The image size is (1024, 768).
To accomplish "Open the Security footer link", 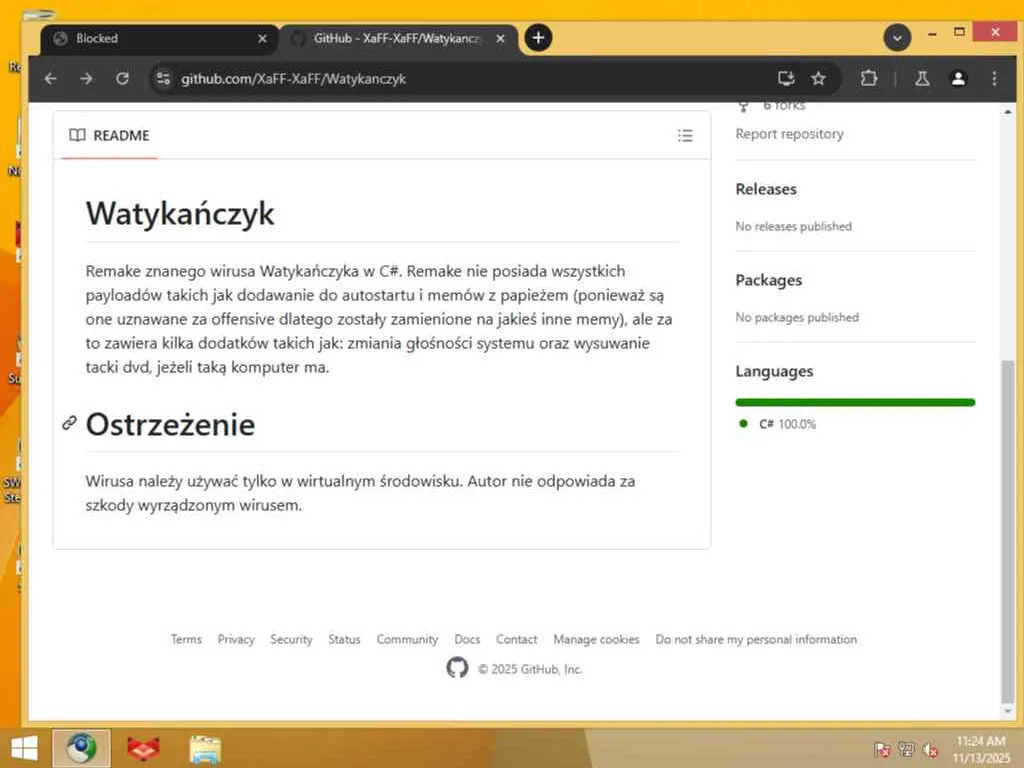I will click(291, 639).
